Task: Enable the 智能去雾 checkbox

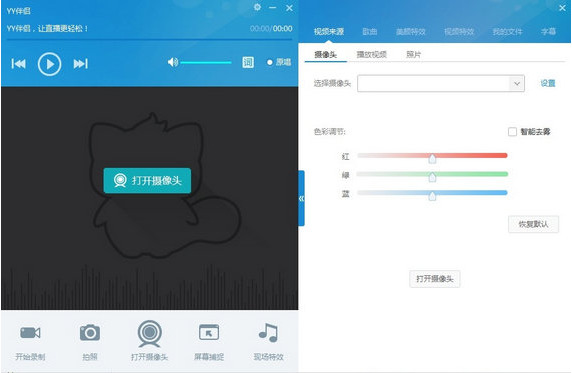Action: click(512, 131)
